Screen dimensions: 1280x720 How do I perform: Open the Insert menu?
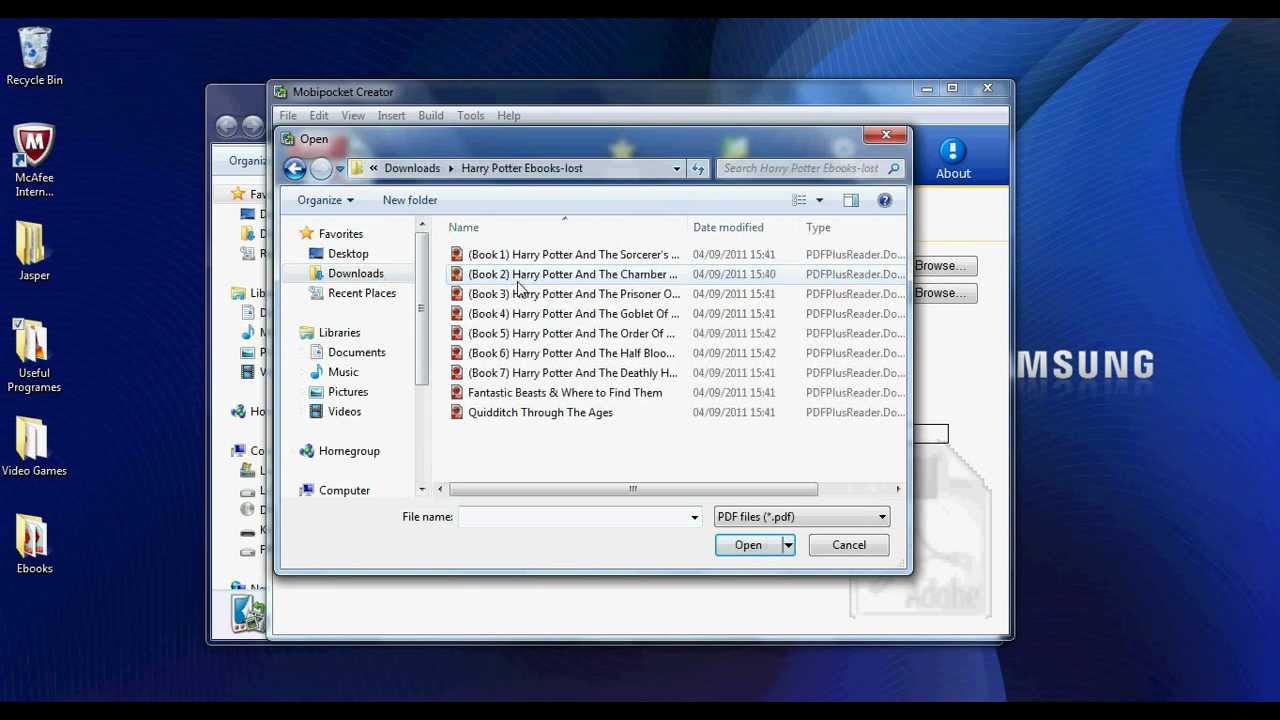click(391, 116)
